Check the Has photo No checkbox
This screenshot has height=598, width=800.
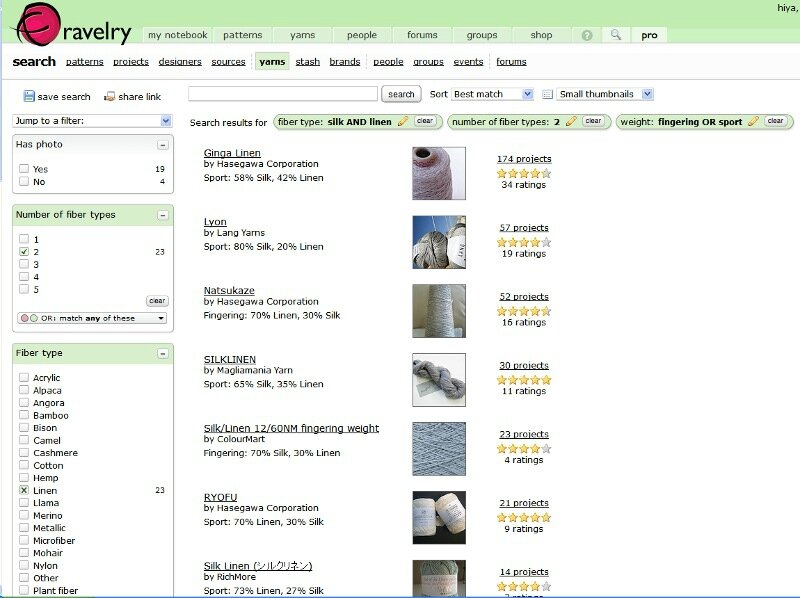click(x=24, y=181)
